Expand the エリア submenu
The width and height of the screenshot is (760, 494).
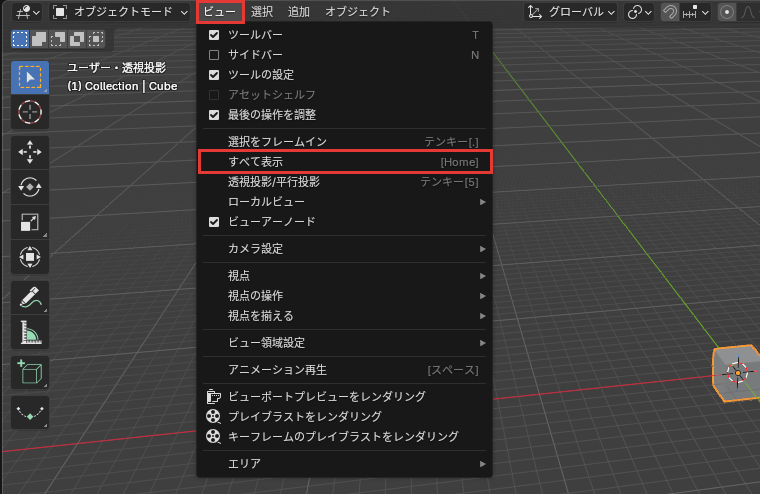tap(345, 463)
